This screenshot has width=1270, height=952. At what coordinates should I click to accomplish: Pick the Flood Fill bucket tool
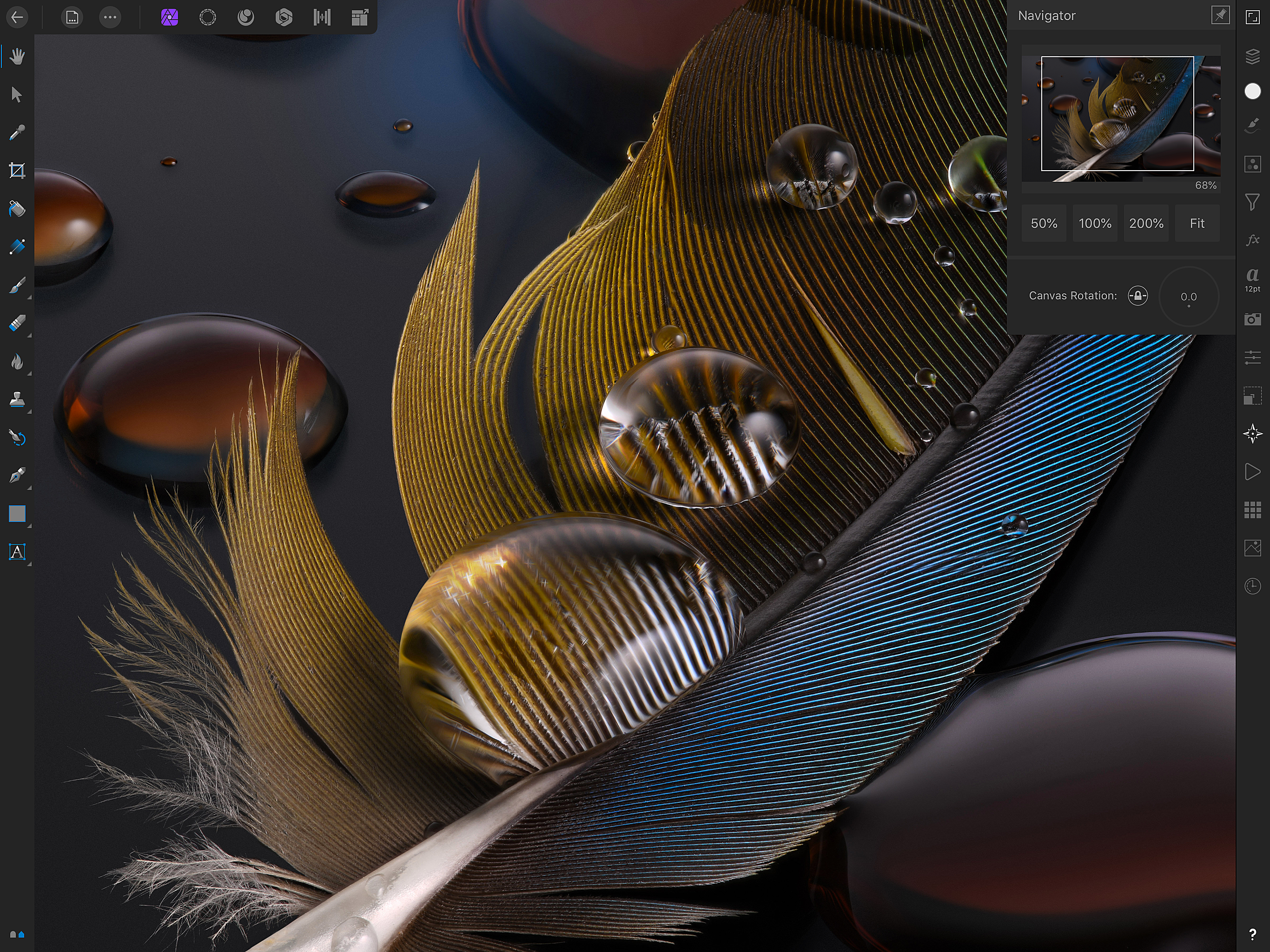[17, 208]
